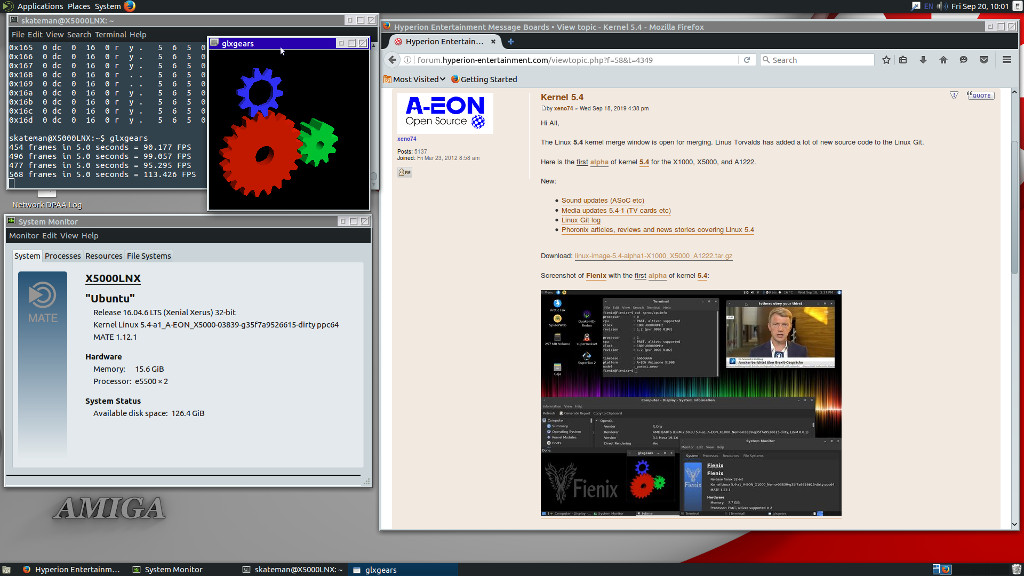
Task: Open the Getting Started bookmark
Action: click(x=484, y=79)
